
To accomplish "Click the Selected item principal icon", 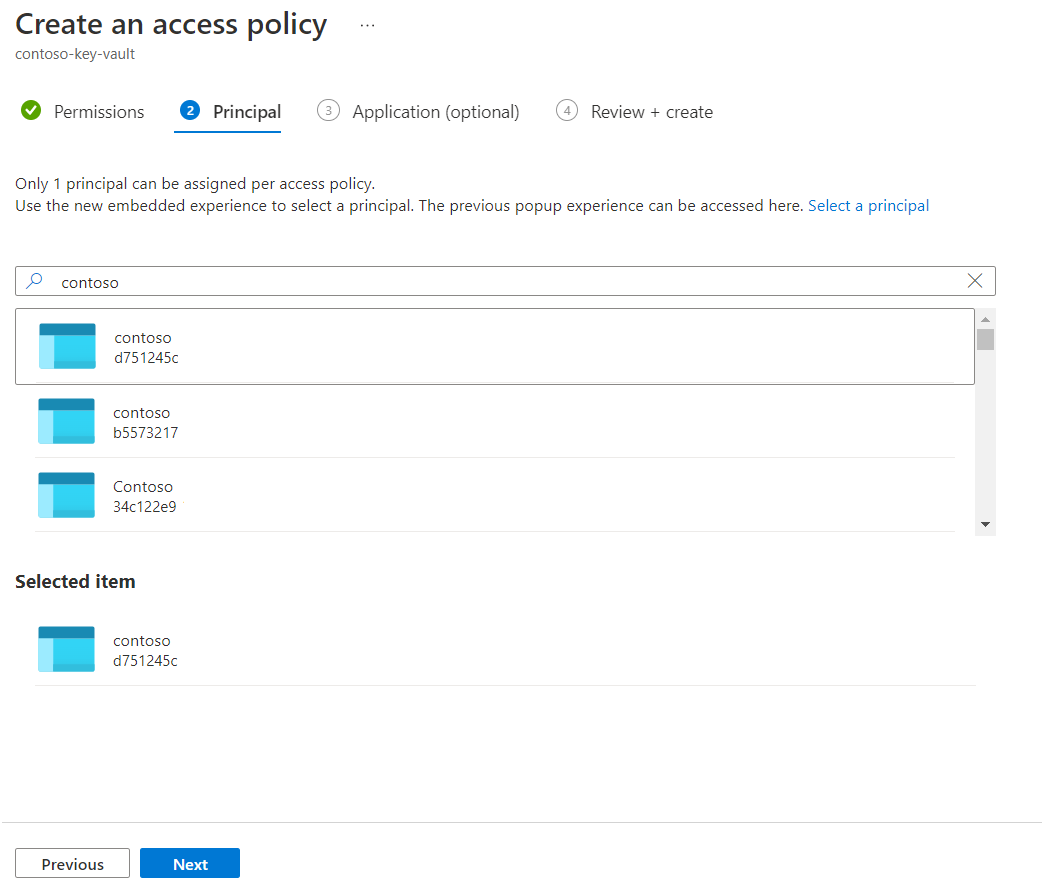I will [x=67, y=649].
